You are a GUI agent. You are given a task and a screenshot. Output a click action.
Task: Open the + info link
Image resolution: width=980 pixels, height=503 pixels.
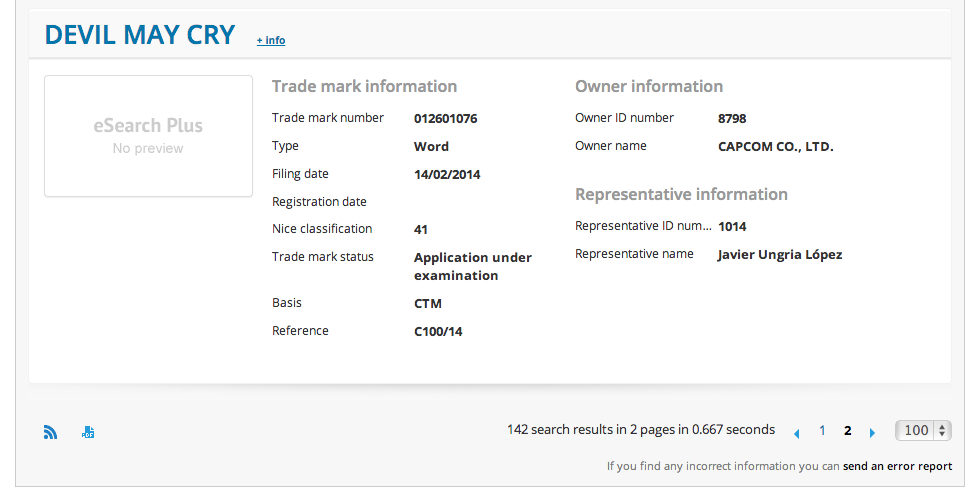point(271,40)
